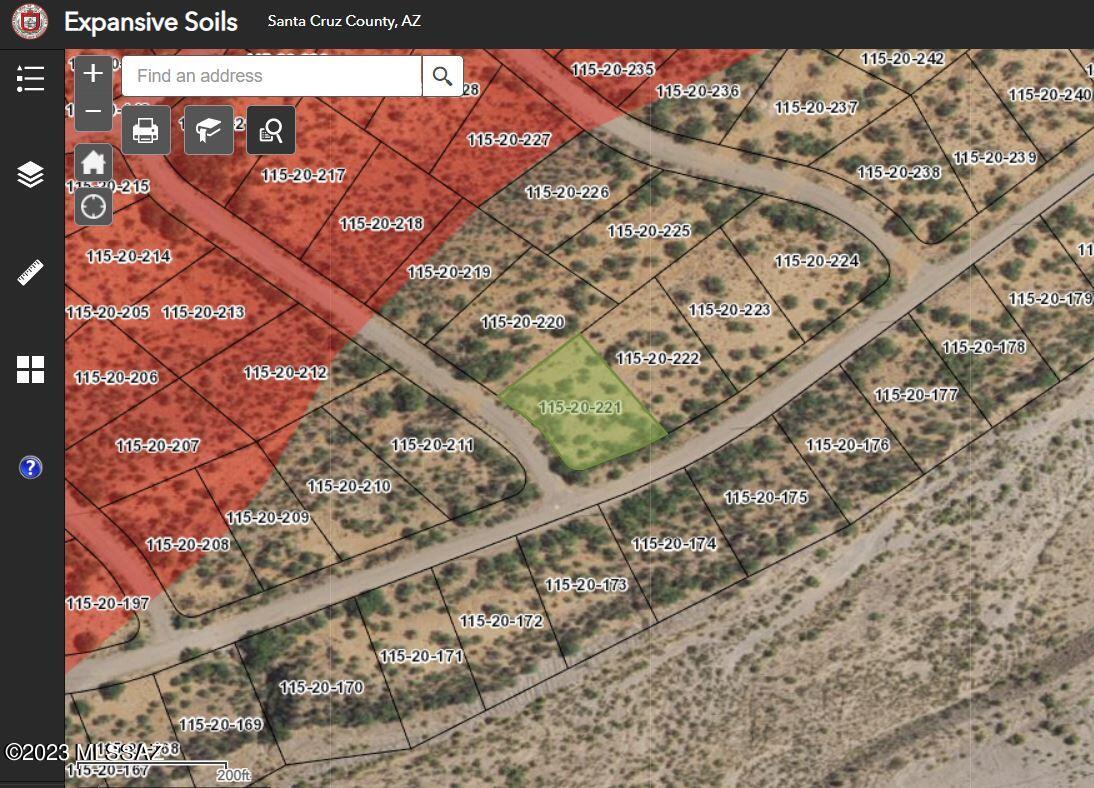1094x788 pixels.
Task: Click parcel label 115-20-197
Action: click(107, 604)
